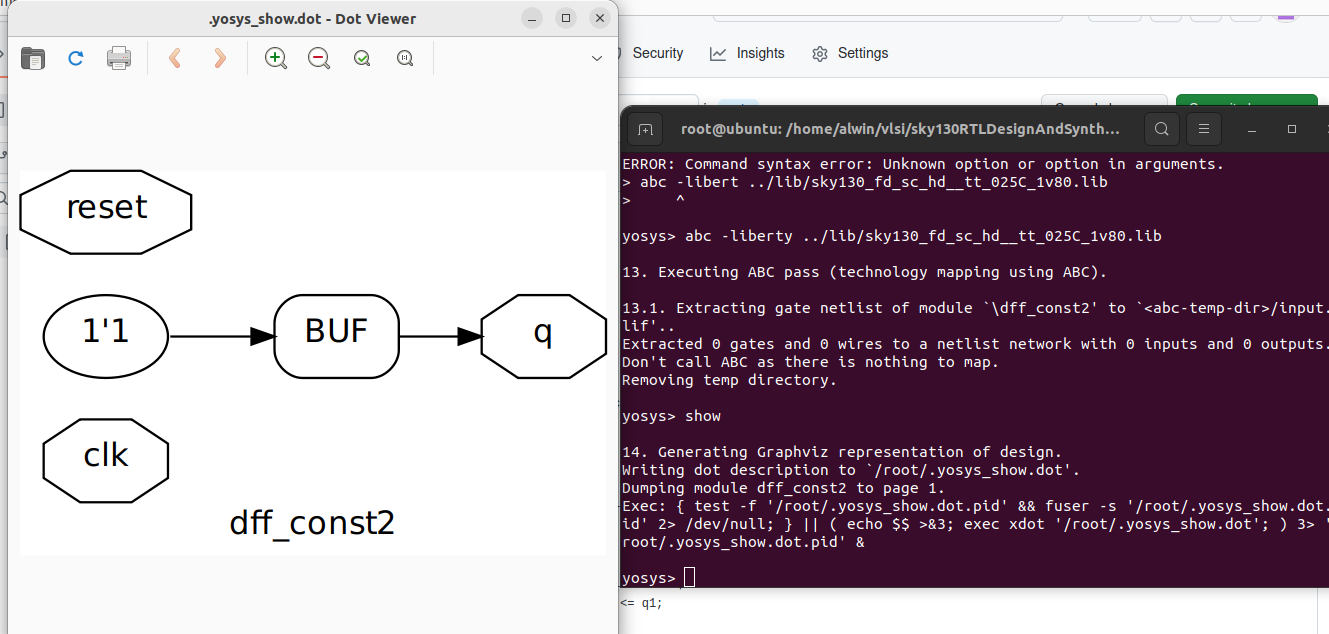Select the BUF node in the schematic
The width and height of the screenshot is (1329, 634).
coord(336,337)
